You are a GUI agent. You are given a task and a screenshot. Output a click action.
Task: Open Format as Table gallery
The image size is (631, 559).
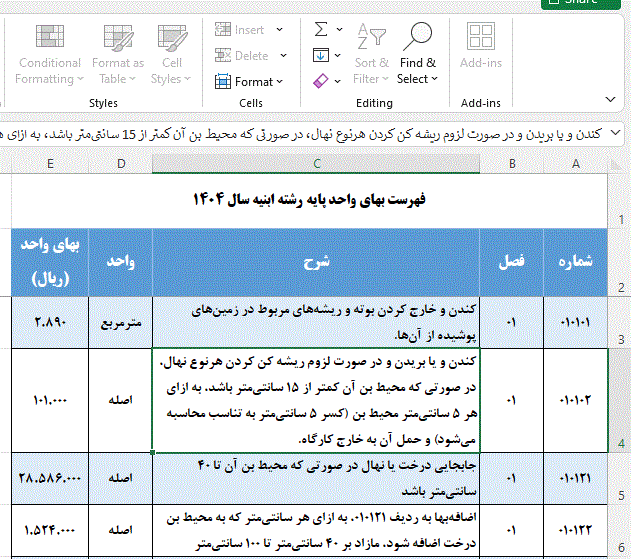click(118, 55)
